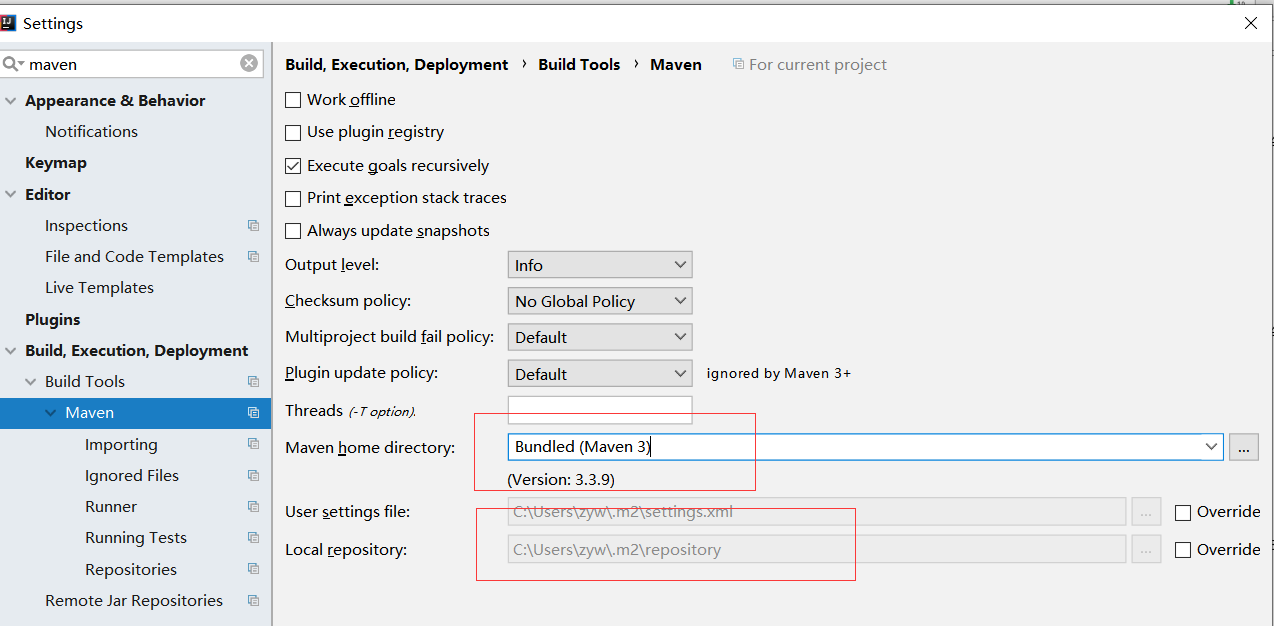This screenshot has height=626, width=1274.
Task: Click the IntelliJ Settings window icon
Action: tap(9, 23)
